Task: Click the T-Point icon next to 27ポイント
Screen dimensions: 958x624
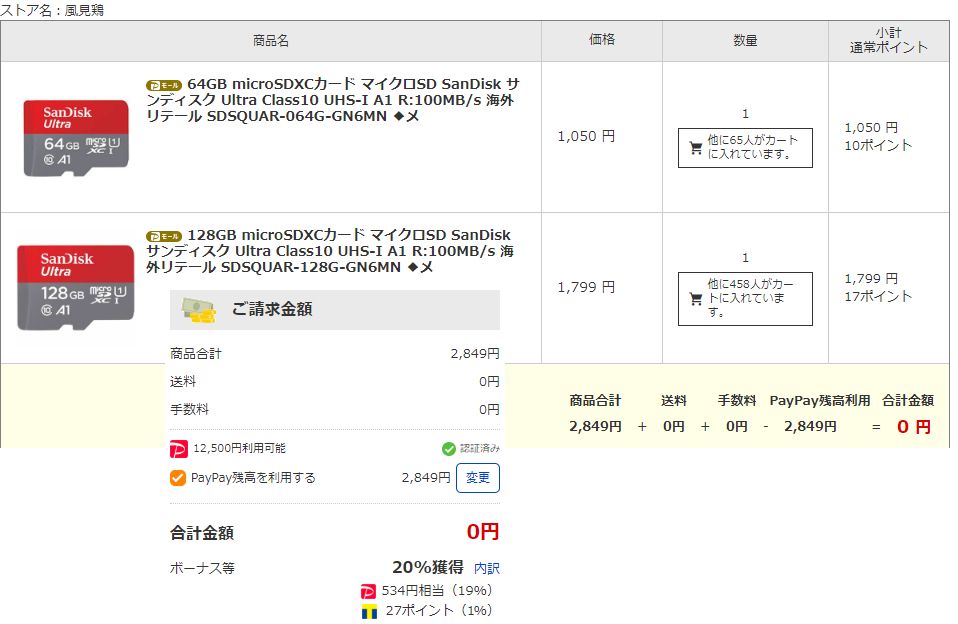Action: click(369, 610)
